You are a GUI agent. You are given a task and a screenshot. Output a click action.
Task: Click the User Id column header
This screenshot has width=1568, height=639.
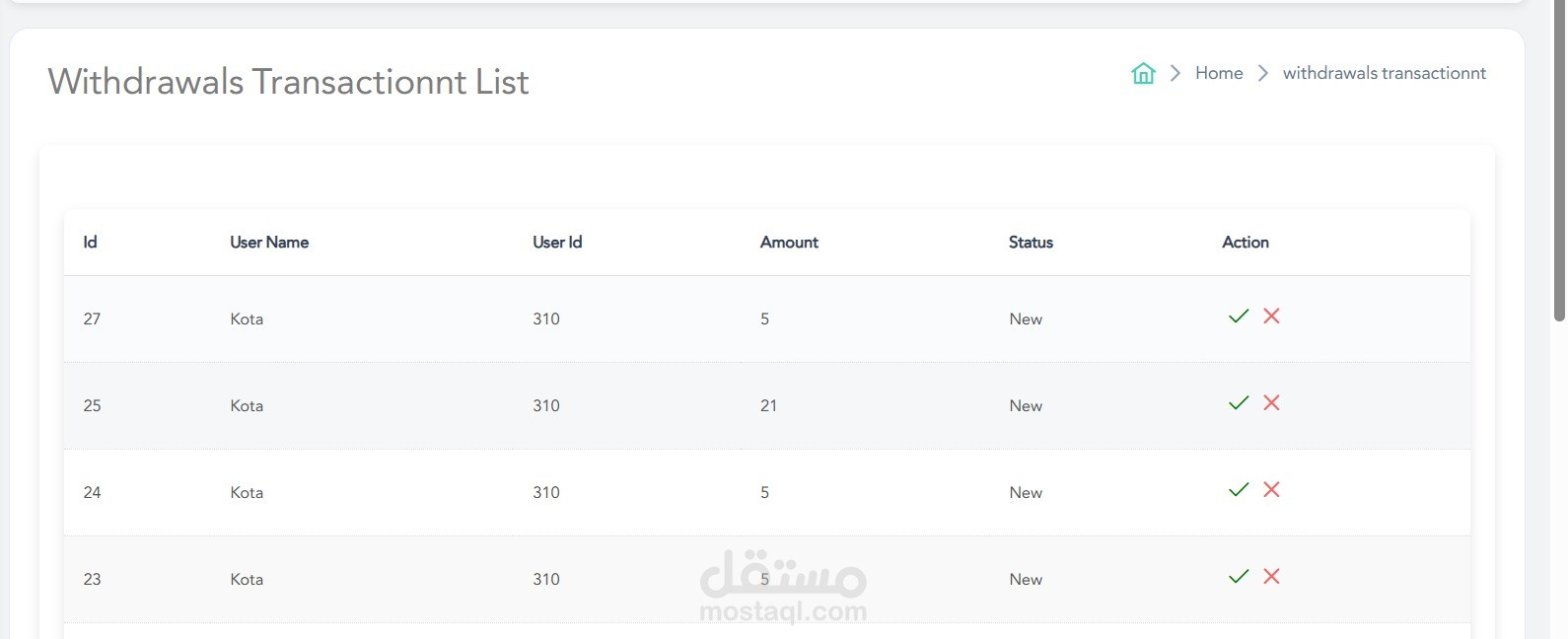coord(557,243)
